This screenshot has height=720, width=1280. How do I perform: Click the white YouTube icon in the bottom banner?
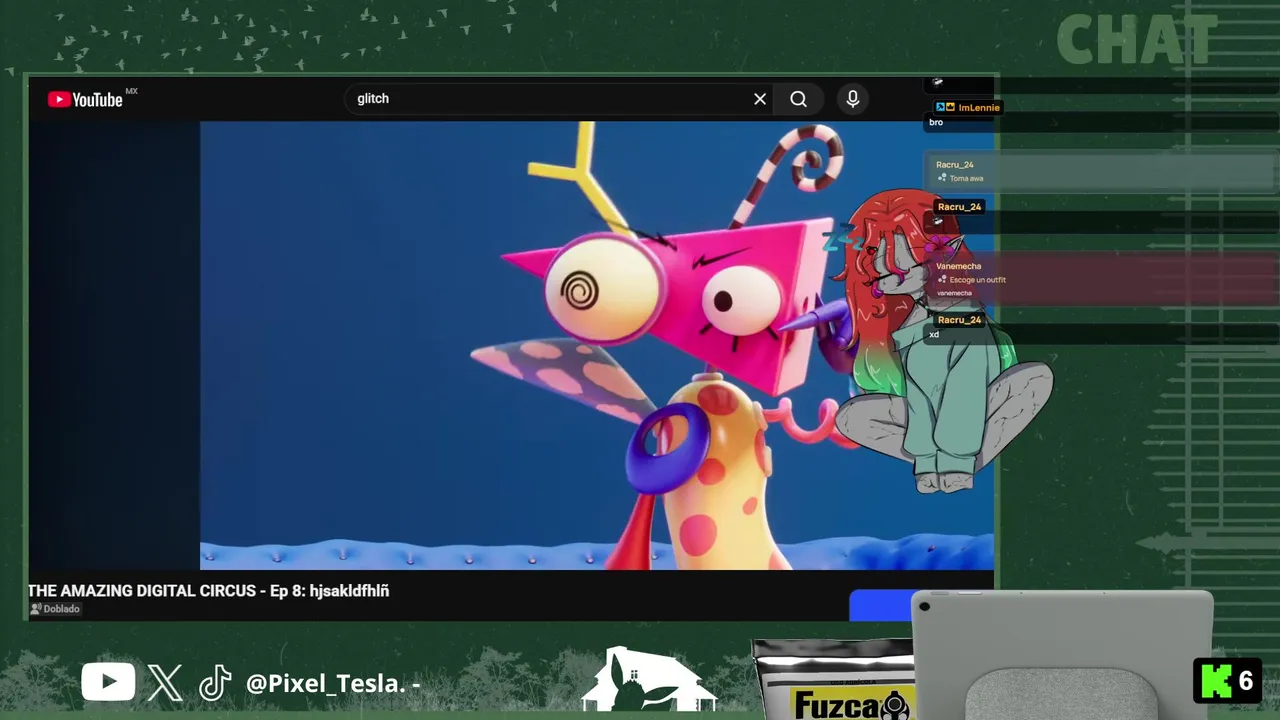click(108, 683)
